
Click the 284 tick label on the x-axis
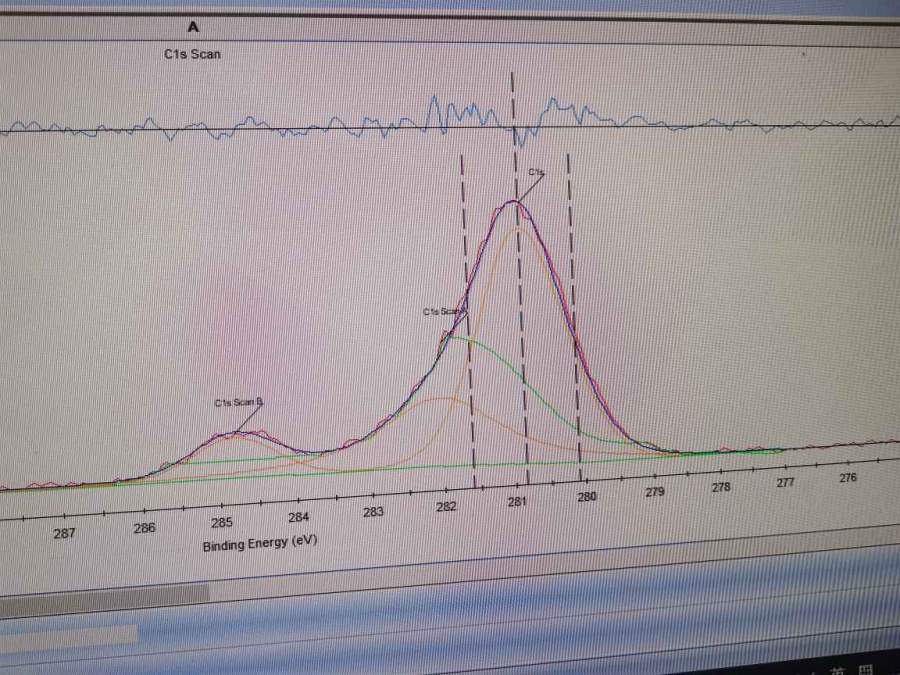coord(298,517)
